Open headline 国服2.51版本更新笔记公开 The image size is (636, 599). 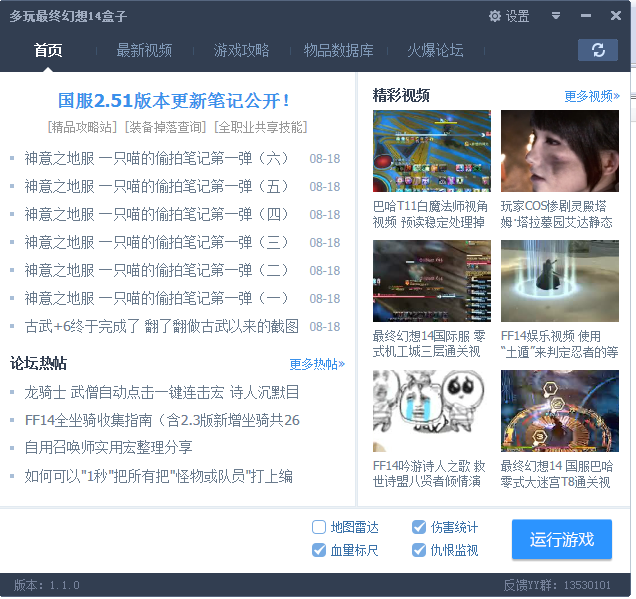(174, 101)
